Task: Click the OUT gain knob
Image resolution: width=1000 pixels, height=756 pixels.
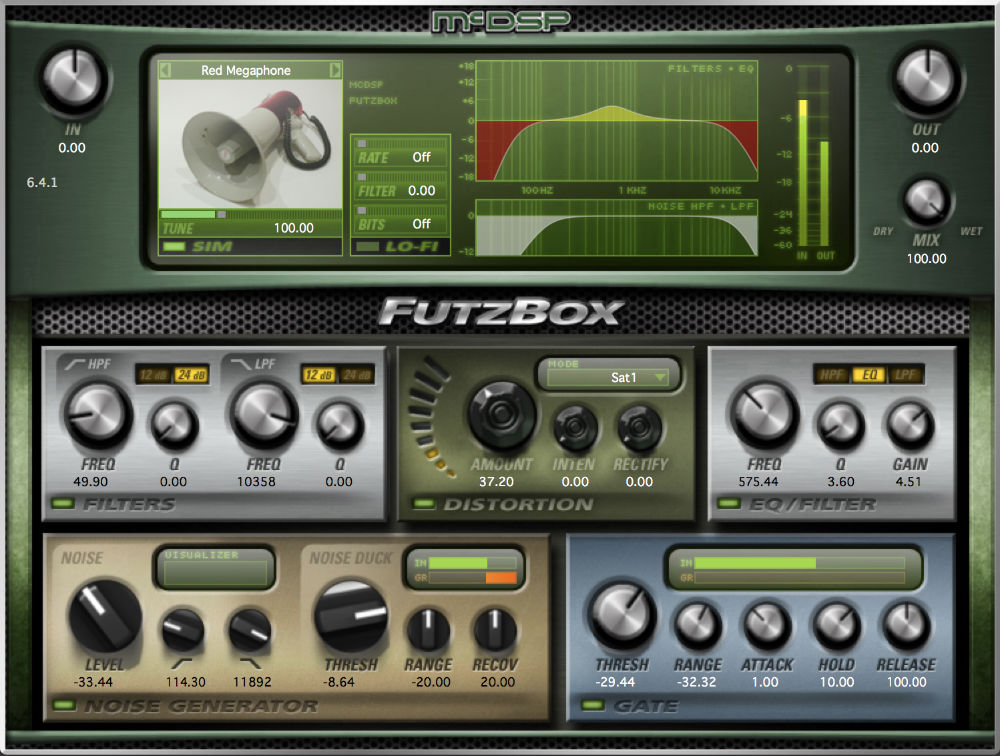Action: 925,80
